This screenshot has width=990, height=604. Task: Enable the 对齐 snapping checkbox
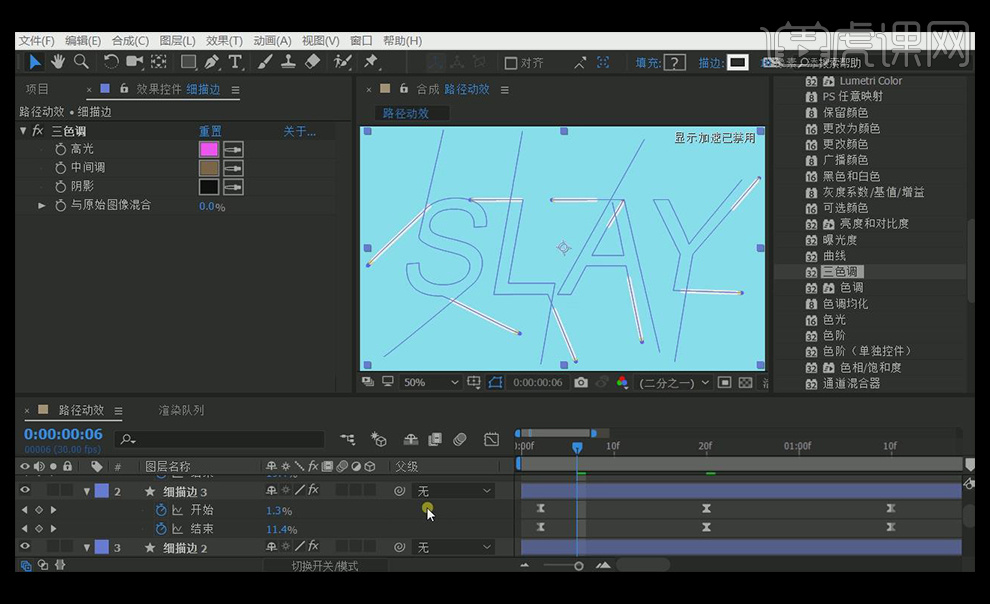click(x=511, y=63)
